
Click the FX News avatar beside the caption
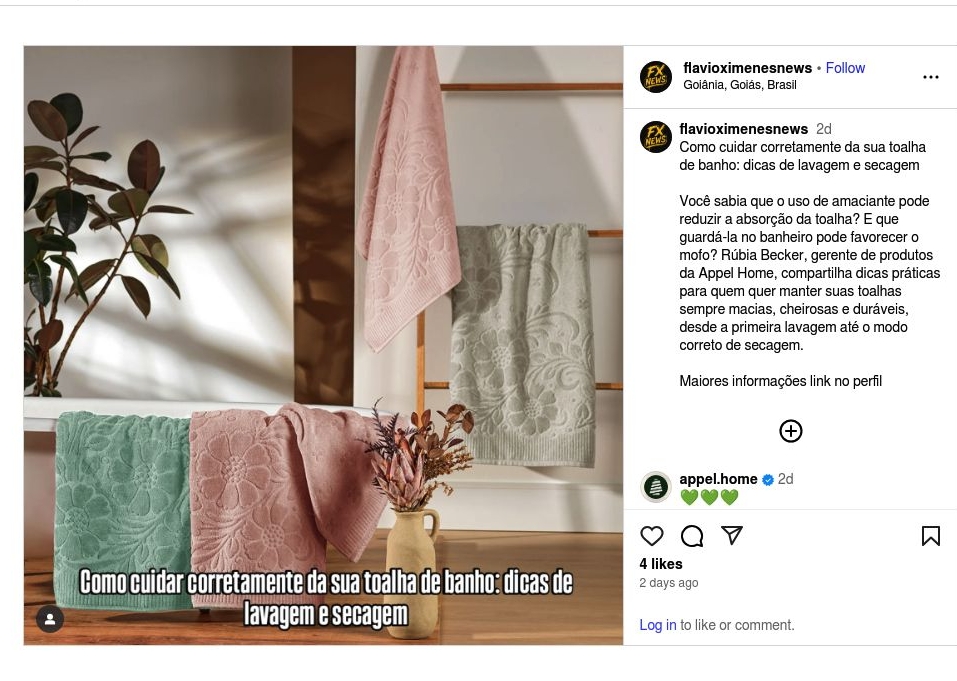tap(655, 137)
